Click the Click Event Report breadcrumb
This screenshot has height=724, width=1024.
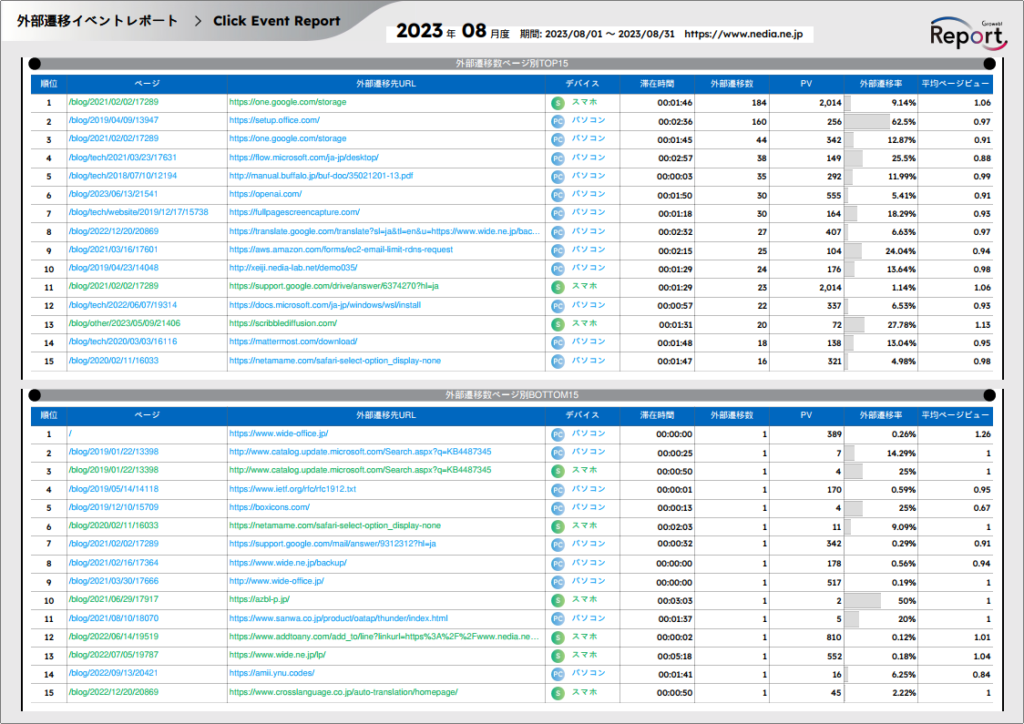pyautogui.click(x=276, y=21)
